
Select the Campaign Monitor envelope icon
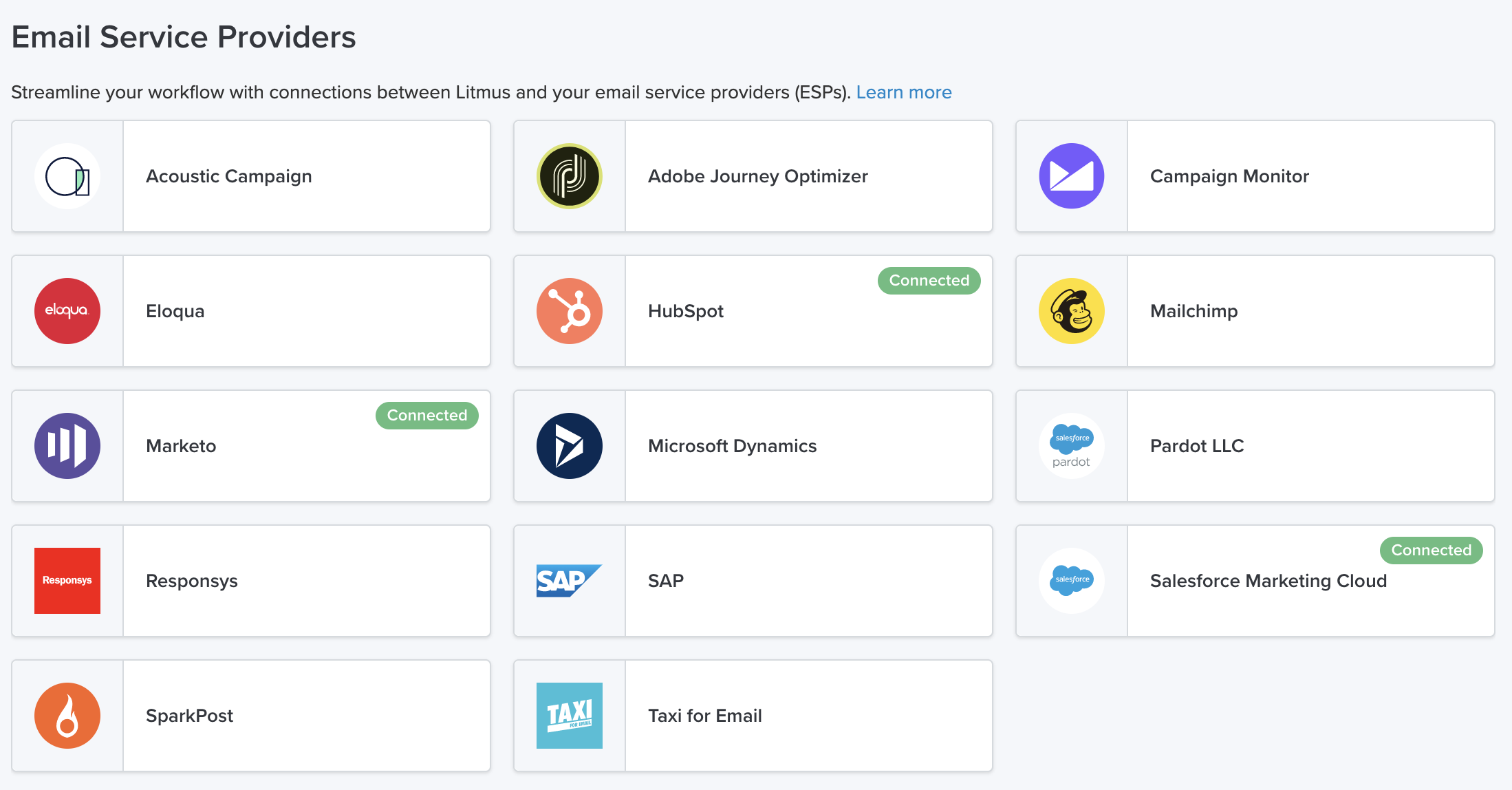click(1072, 176)
